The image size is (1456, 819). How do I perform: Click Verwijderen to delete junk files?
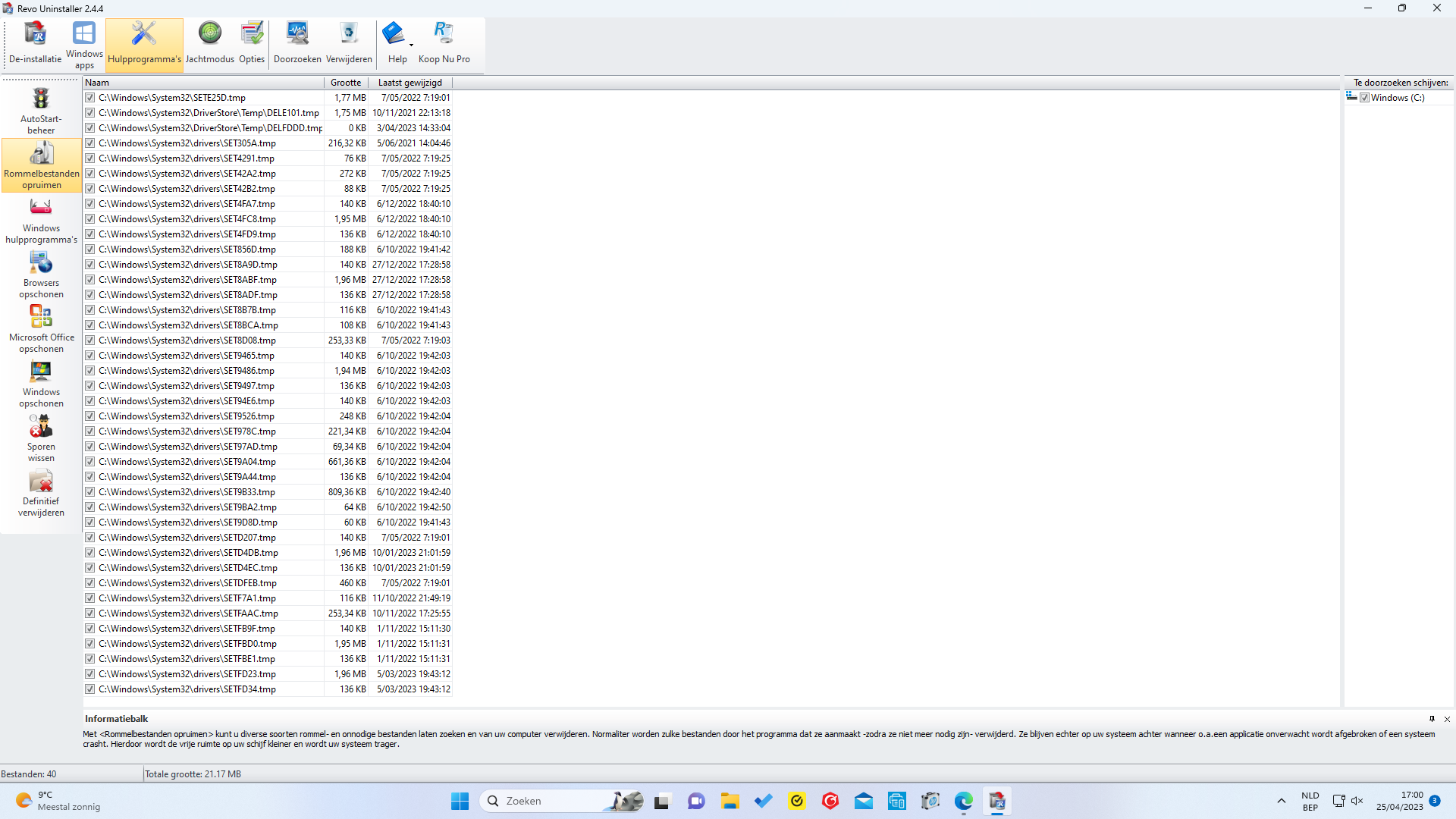(349, 43)
